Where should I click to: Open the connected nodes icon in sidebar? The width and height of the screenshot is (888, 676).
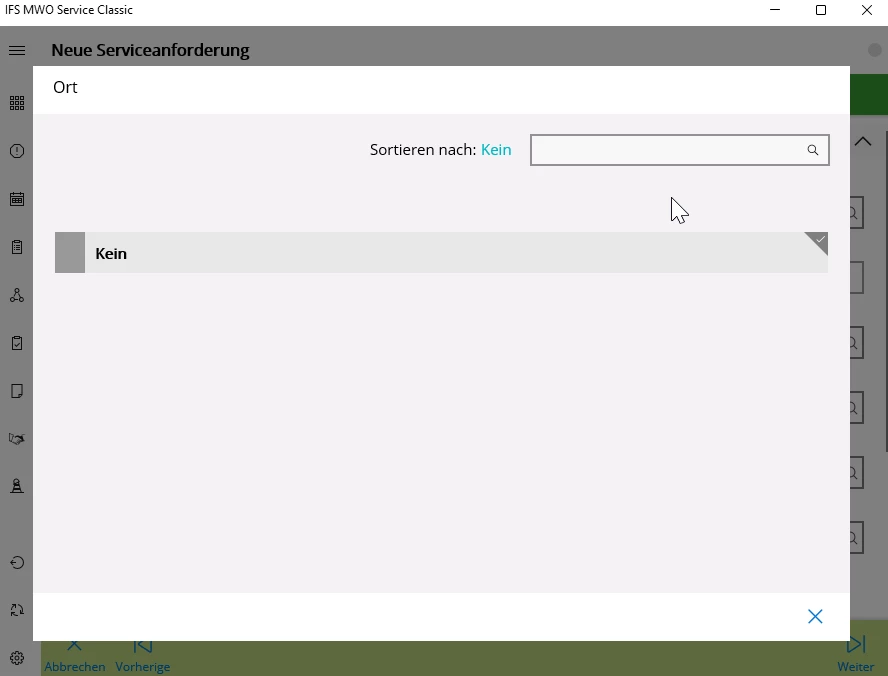point(17,295)
